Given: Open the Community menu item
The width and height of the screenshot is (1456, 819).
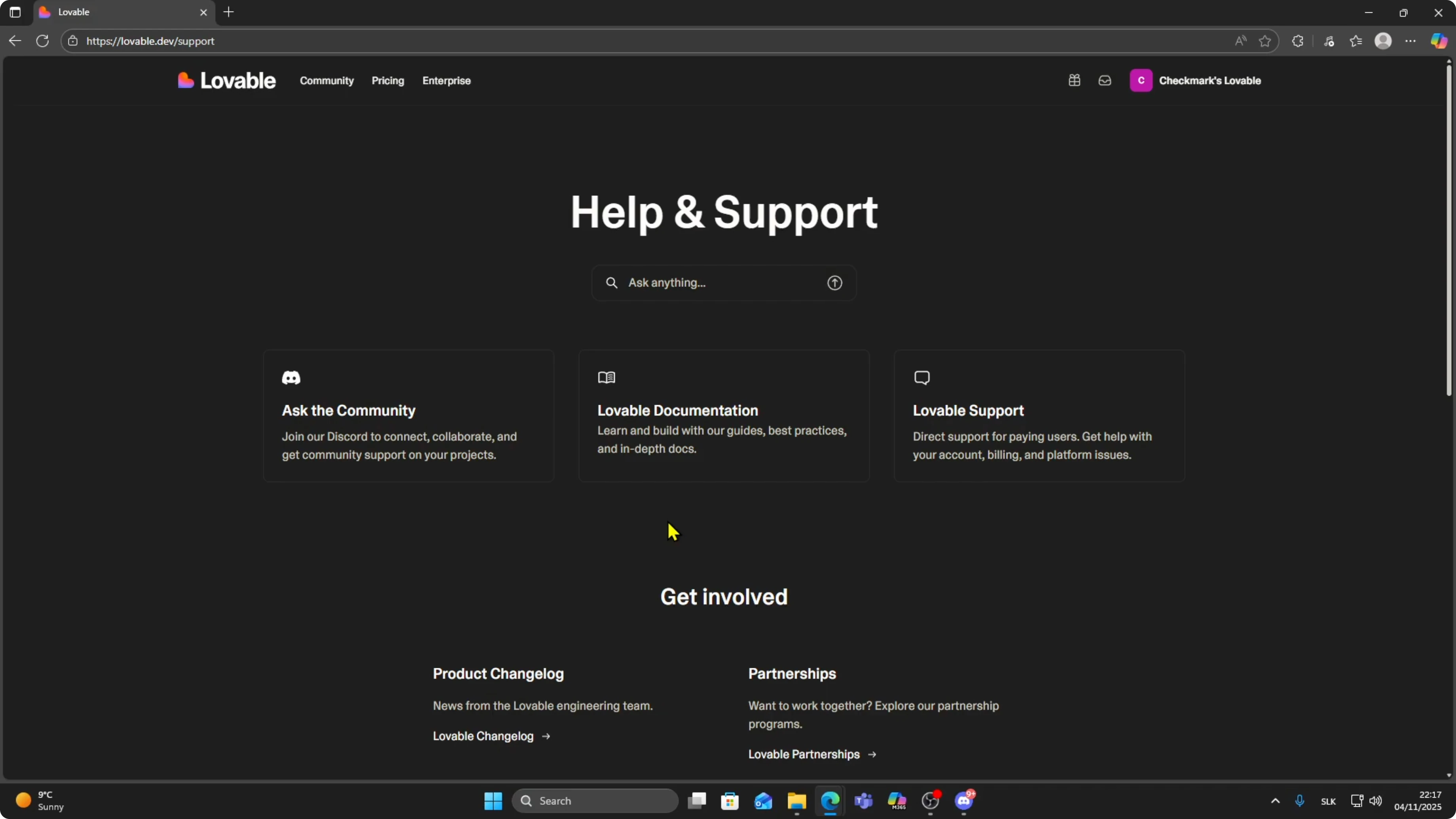Looking at the screenshot, I should click(x=327, y=81).
